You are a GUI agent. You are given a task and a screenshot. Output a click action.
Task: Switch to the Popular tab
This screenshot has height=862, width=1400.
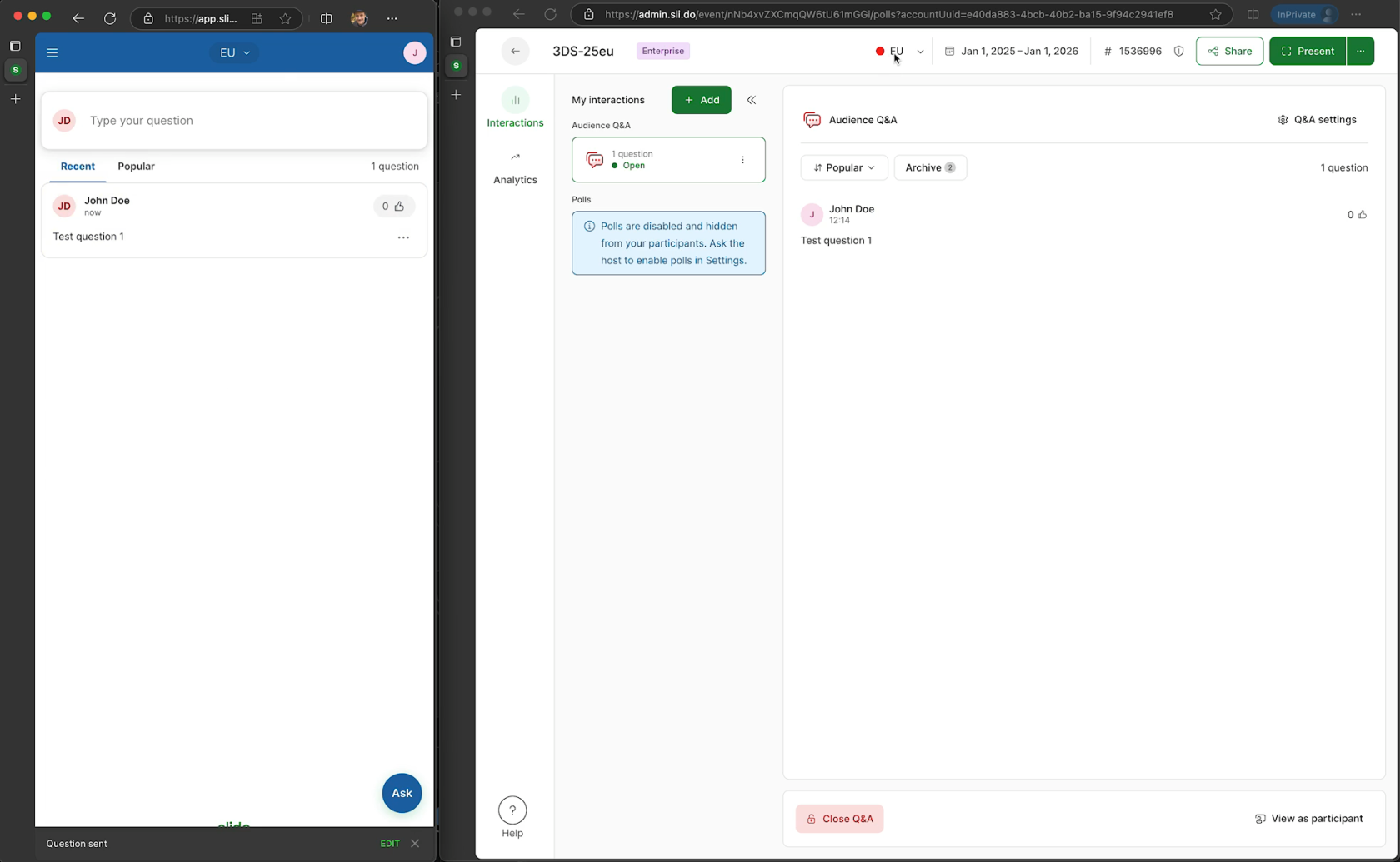click(x=136, y=167)
